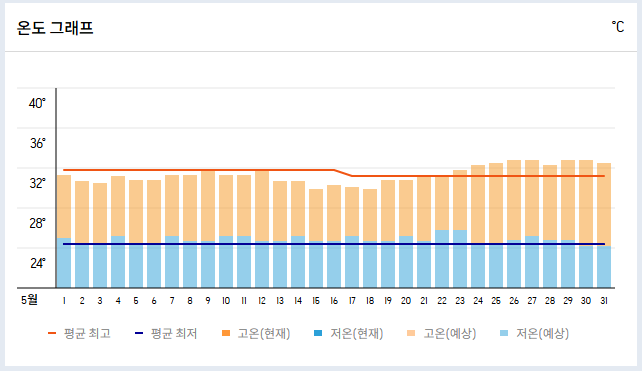Click day 24 on the x-axis
The height and width of the screenshot is (371, 642).
[x=478, y=301]
